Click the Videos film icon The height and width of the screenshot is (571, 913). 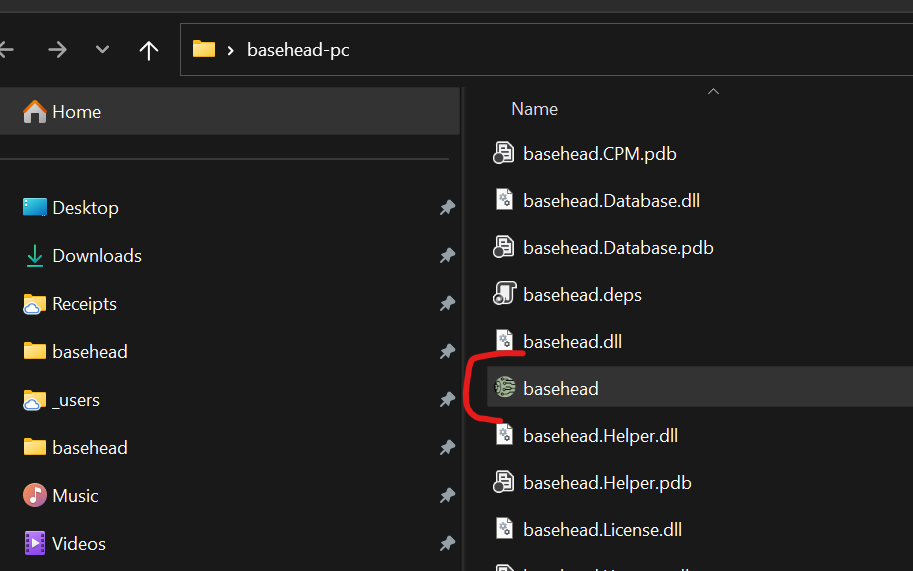click(34, 543)
